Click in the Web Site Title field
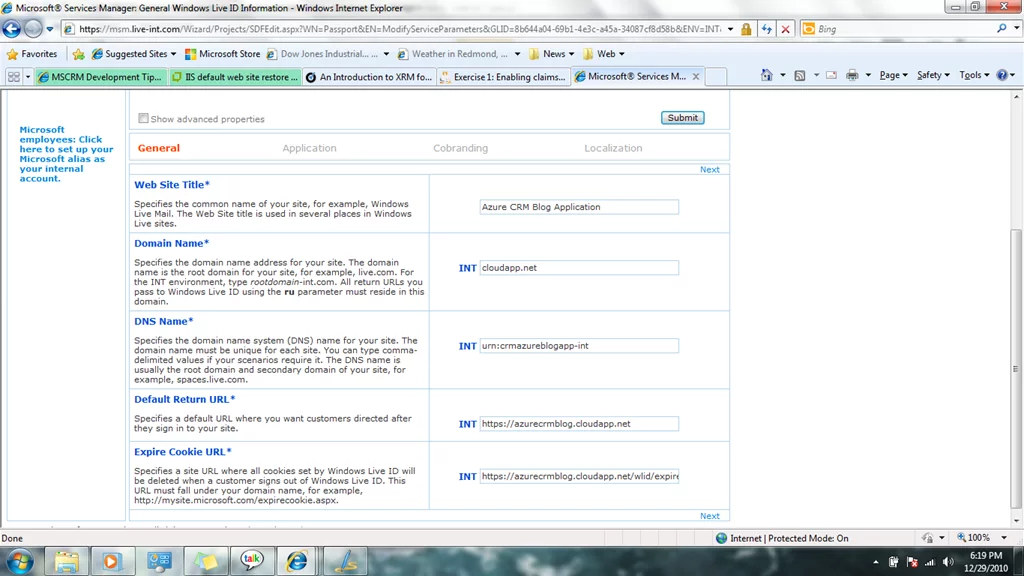Screen dimensions: 1024x576 (x=579, y=207)
